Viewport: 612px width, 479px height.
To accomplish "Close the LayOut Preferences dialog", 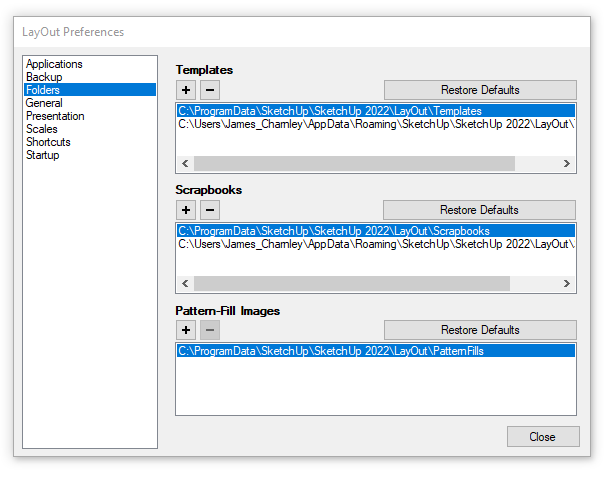I will (542, 437).
